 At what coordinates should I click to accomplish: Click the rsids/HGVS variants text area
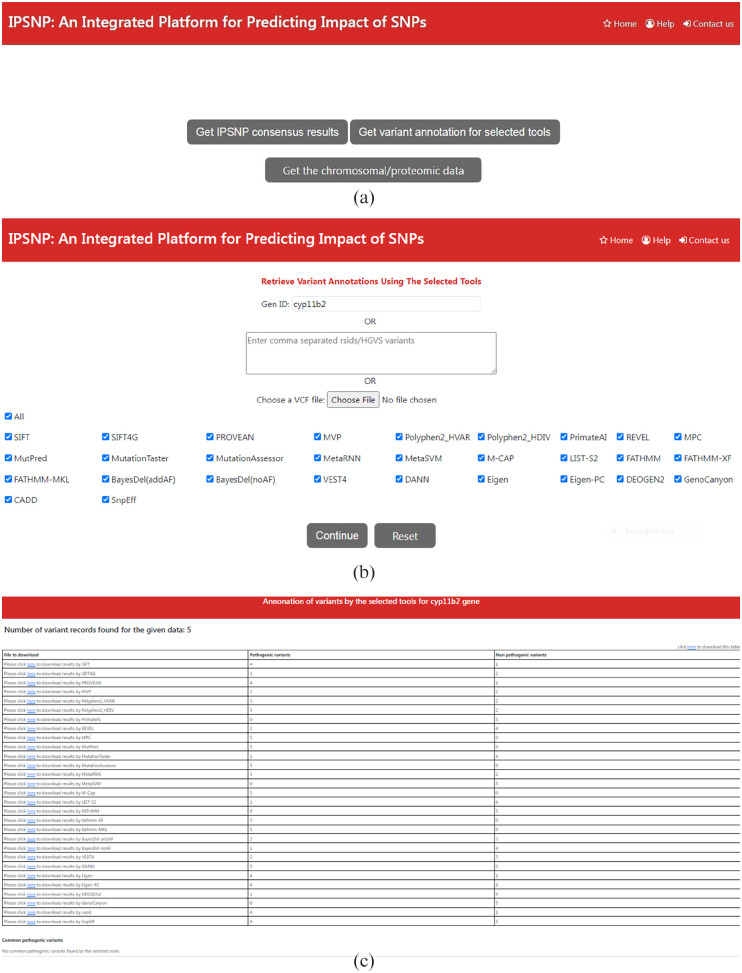click(x=371, y=353)
